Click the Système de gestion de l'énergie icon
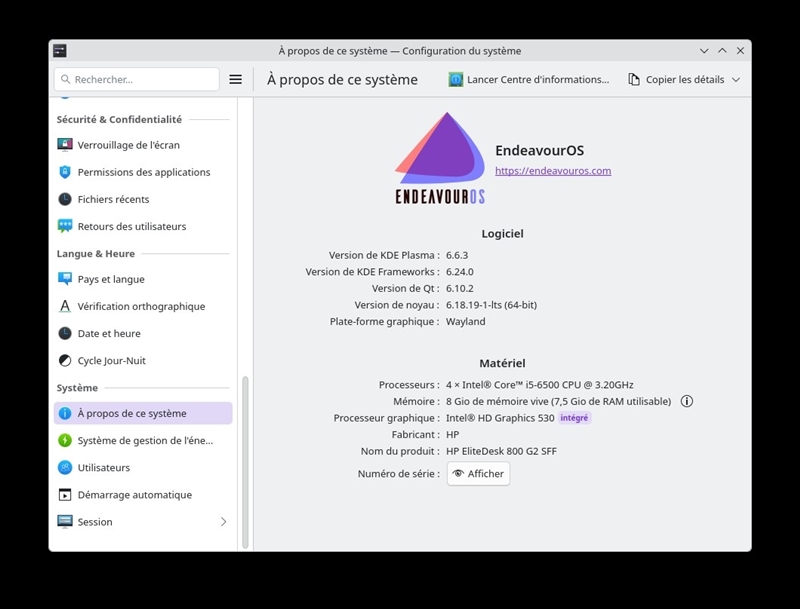The image size is (800, 609). [x=66, y=440]
